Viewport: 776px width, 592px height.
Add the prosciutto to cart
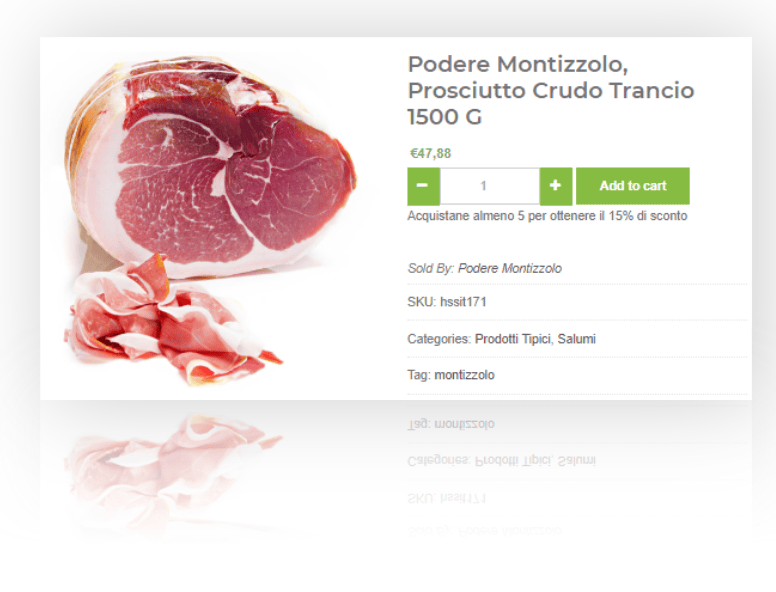[x=632, y=186]
